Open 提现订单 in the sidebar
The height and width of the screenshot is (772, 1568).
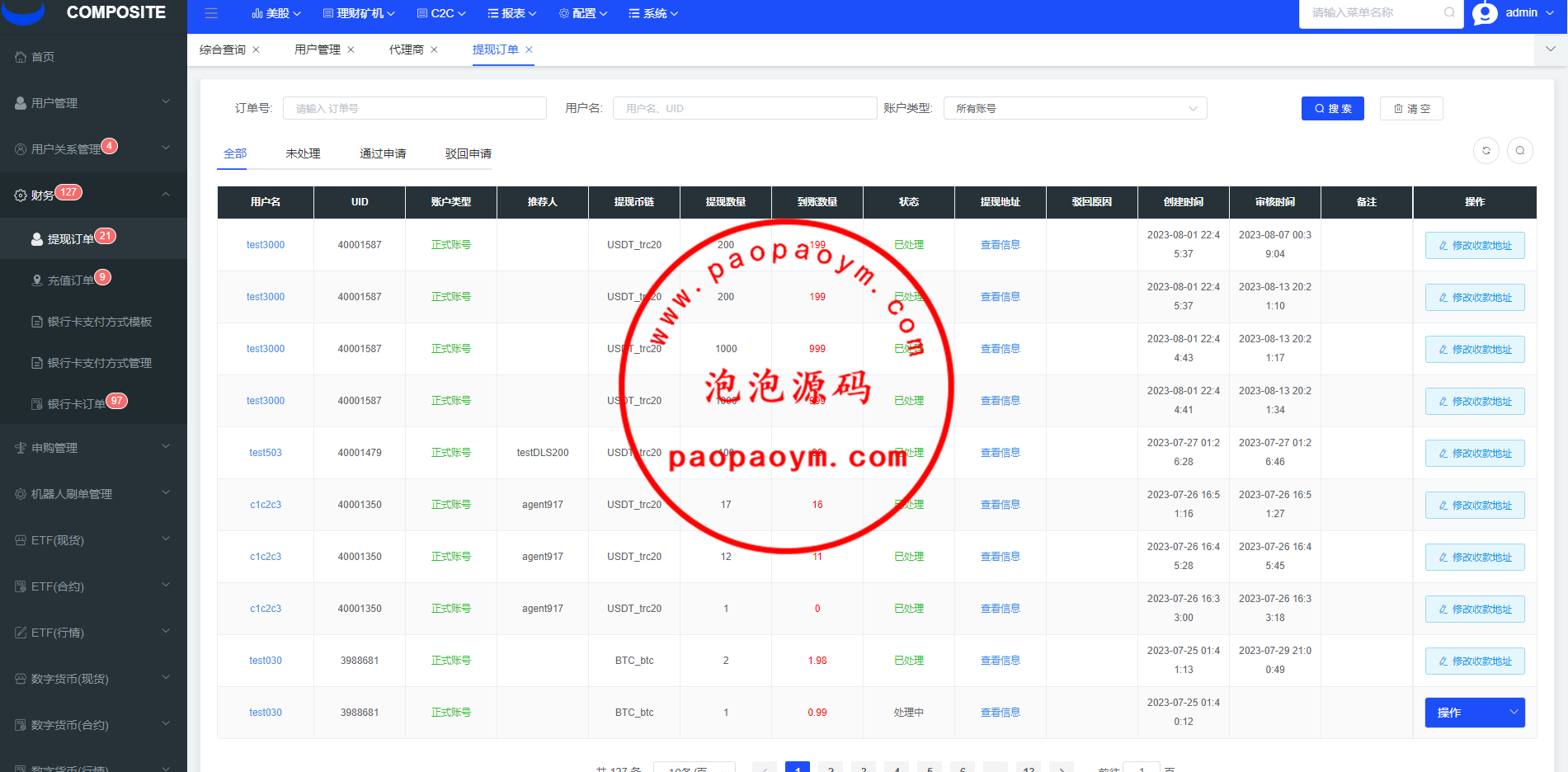pyautogui.click(x=93, y=238)
